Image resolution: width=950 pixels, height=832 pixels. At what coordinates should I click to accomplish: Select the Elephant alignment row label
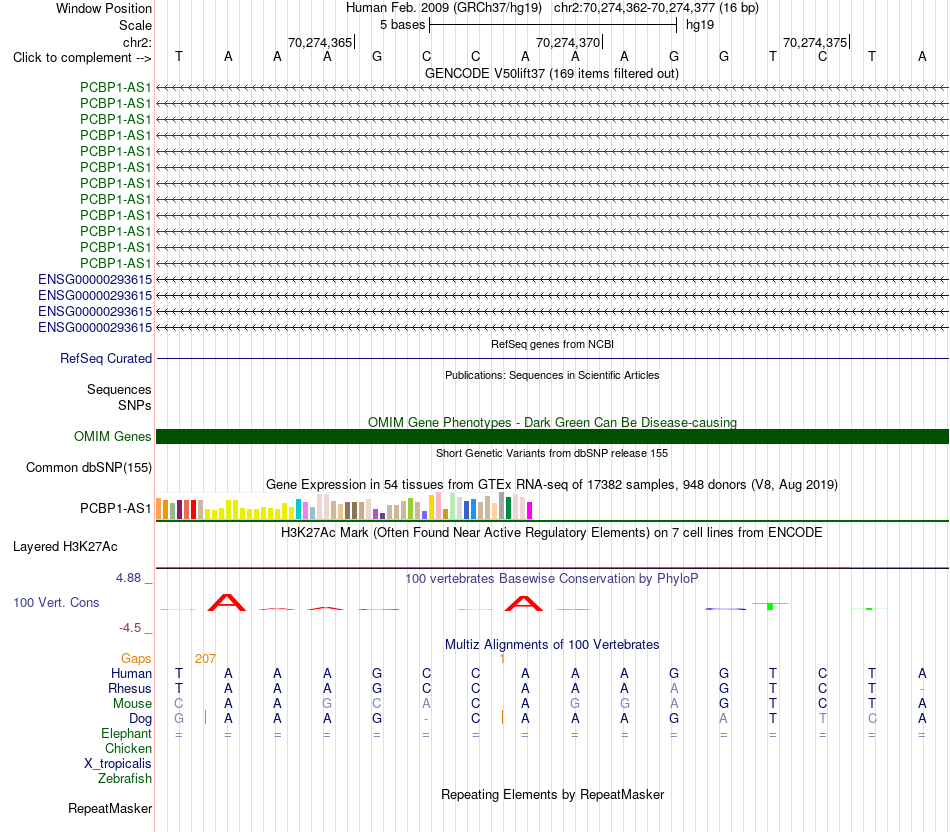pos(126,734)
